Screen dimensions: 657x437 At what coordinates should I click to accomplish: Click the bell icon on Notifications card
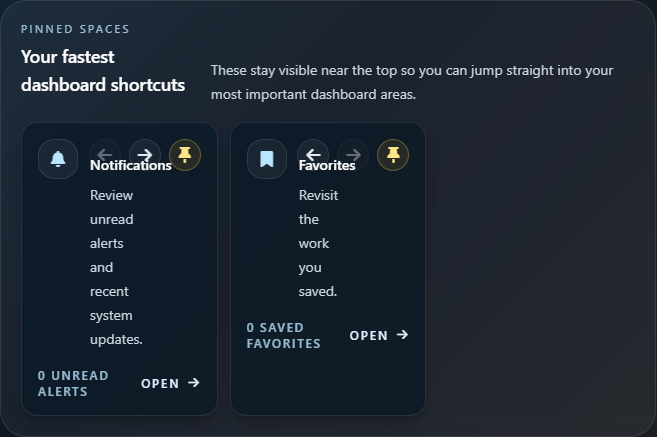pyautogui.click(x=58, y=159)
